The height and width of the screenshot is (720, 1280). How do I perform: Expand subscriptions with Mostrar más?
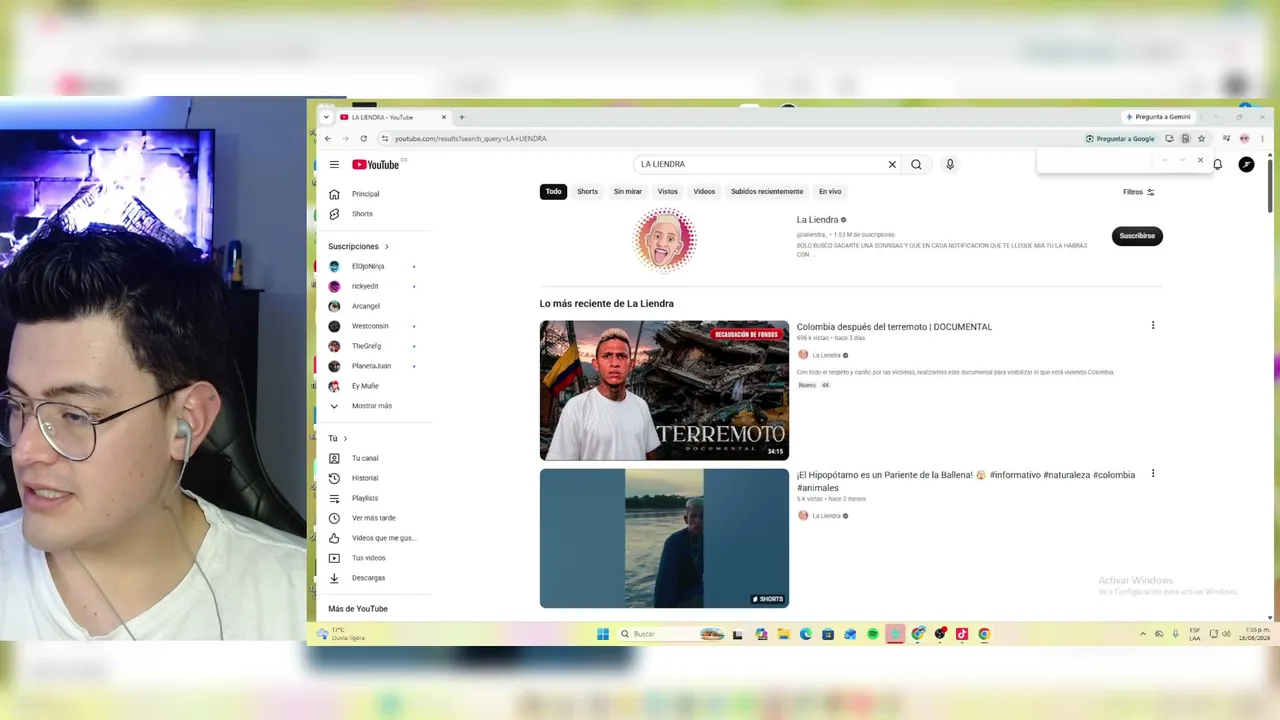coord(372,406)
